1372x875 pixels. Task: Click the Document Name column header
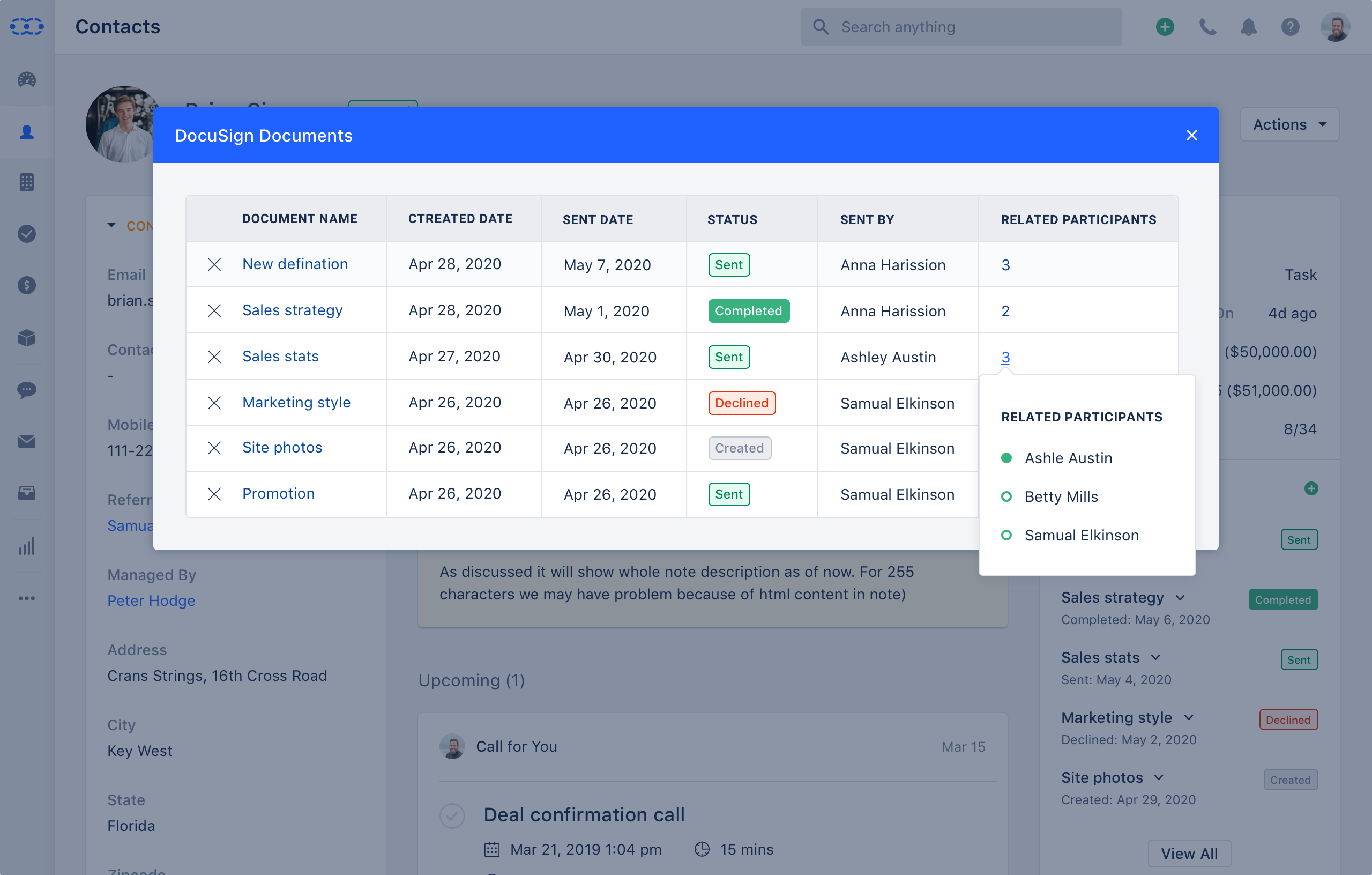click(300, 219)
